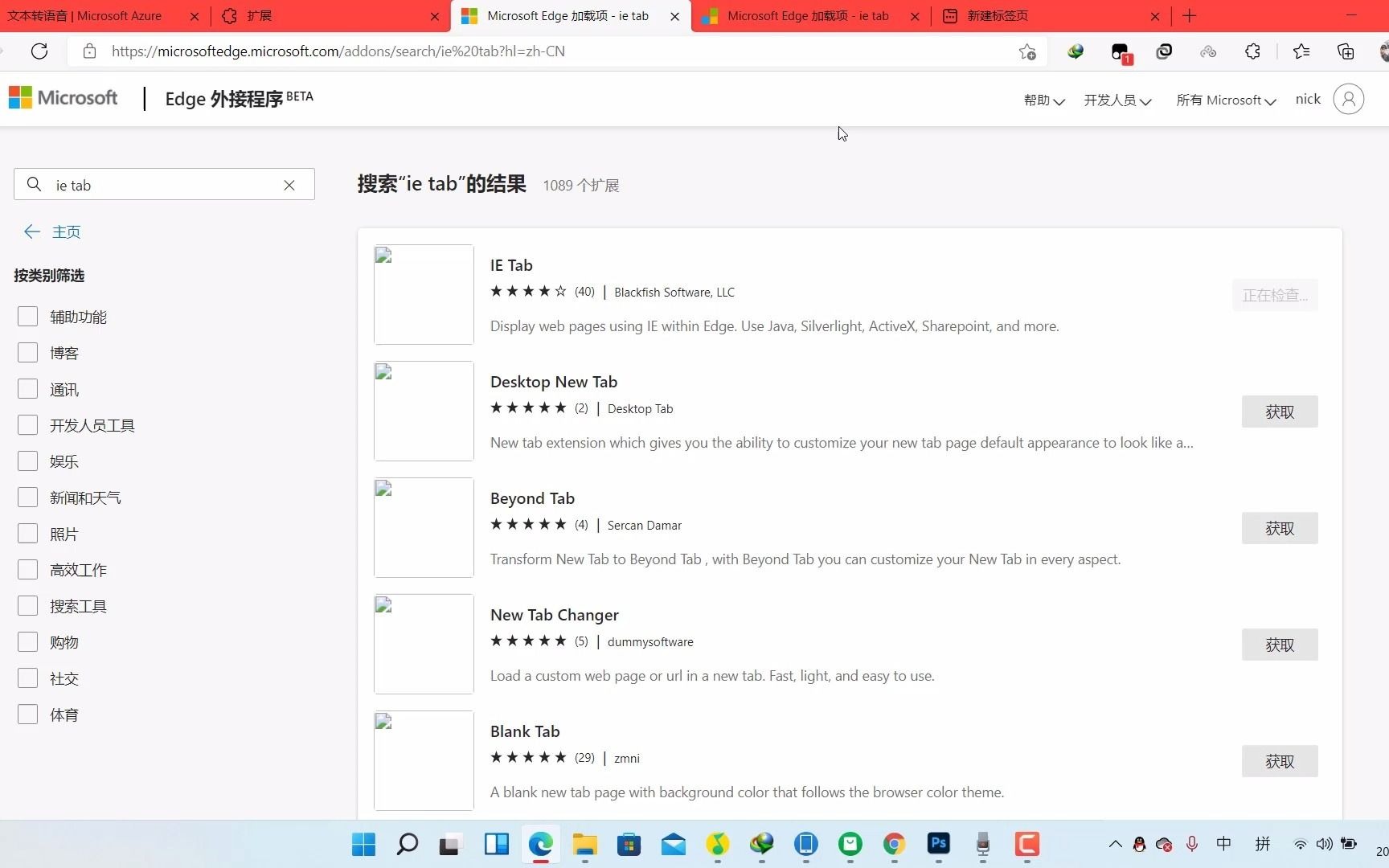1389x868 pixels.
Task: Click the QQ icon in system tray
Action: point(1139,845)
